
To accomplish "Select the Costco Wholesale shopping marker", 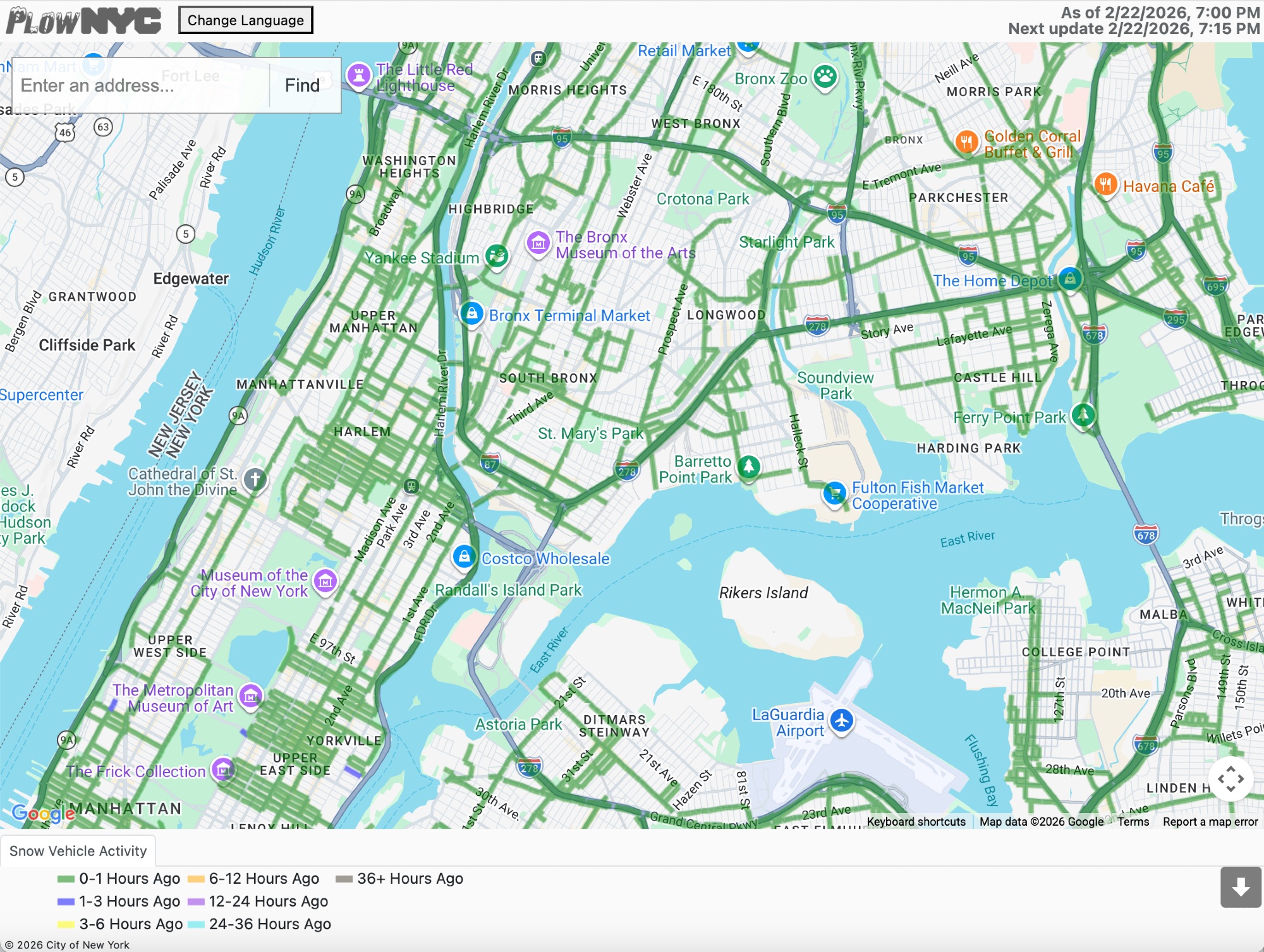I will tap(465, 557).
